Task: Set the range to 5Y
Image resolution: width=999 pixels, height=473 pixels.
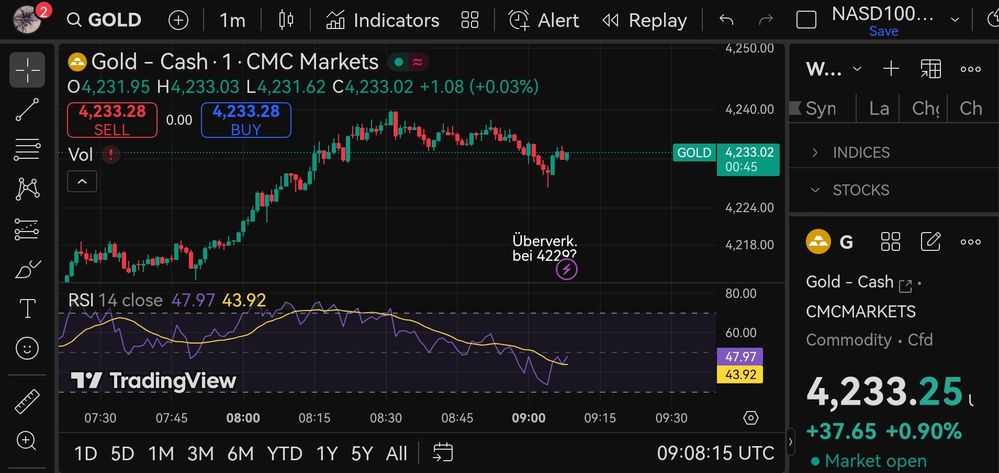Action: point(362,453)
